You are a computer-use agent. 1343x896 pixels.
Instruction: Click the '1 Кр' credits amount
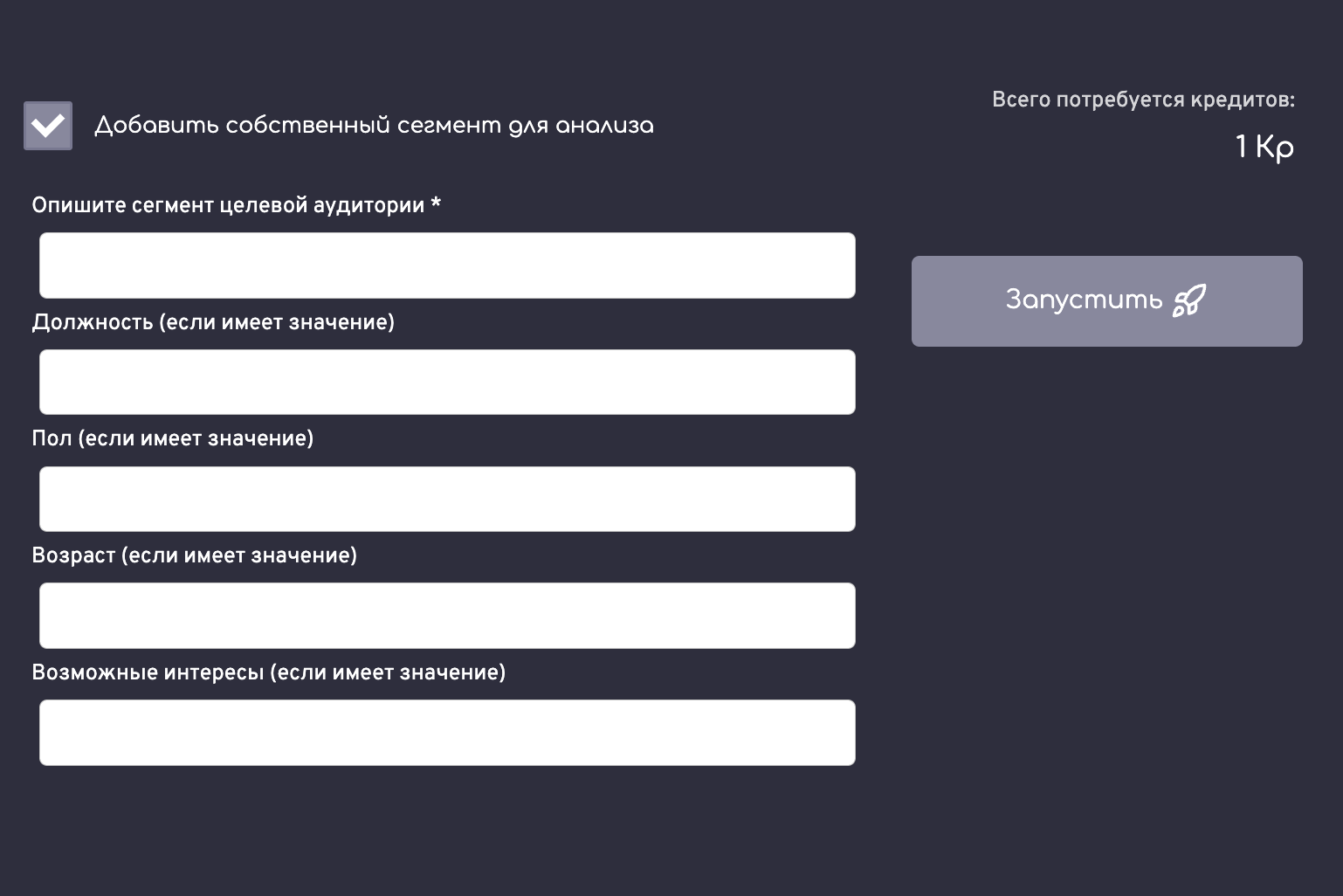(1264, 147)
